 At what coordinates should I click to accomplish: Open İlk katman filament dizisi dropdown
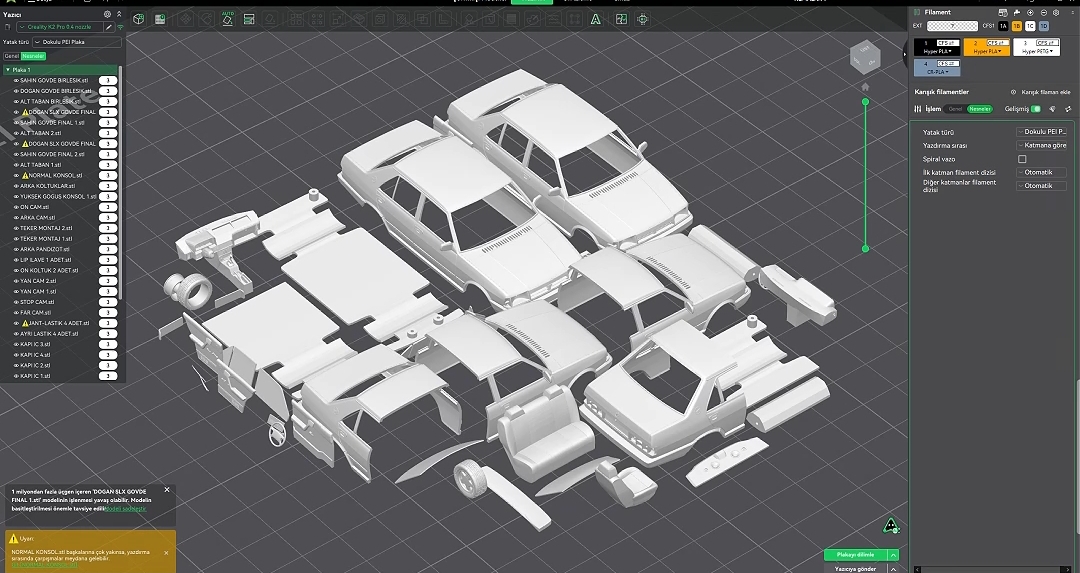pyautogui.click(x=1041, y=172)
